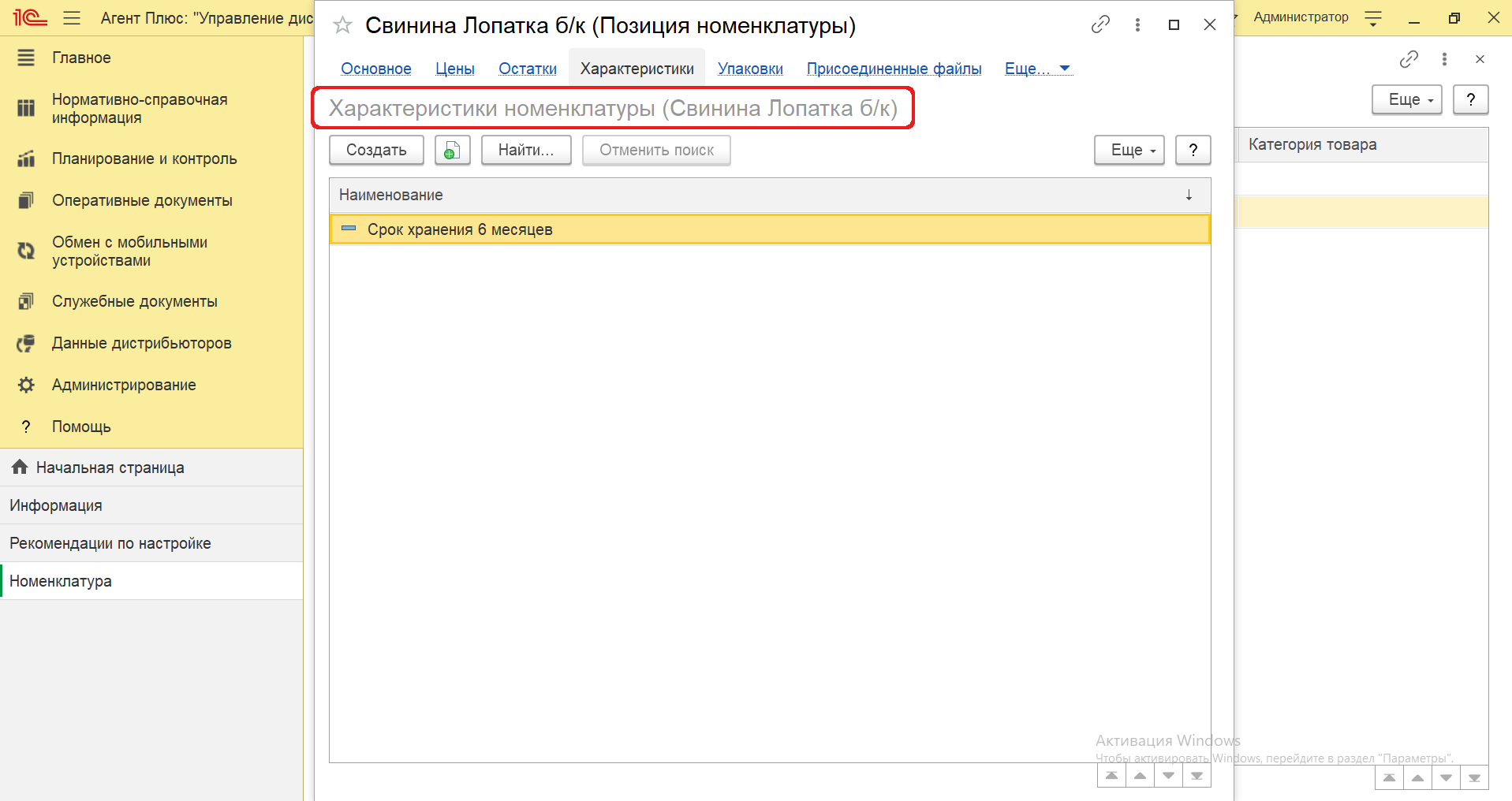Image resolution: width=1512 pixels, height=801 pixels.
Task: Add item to favorites with star icon
Action: 342,26
